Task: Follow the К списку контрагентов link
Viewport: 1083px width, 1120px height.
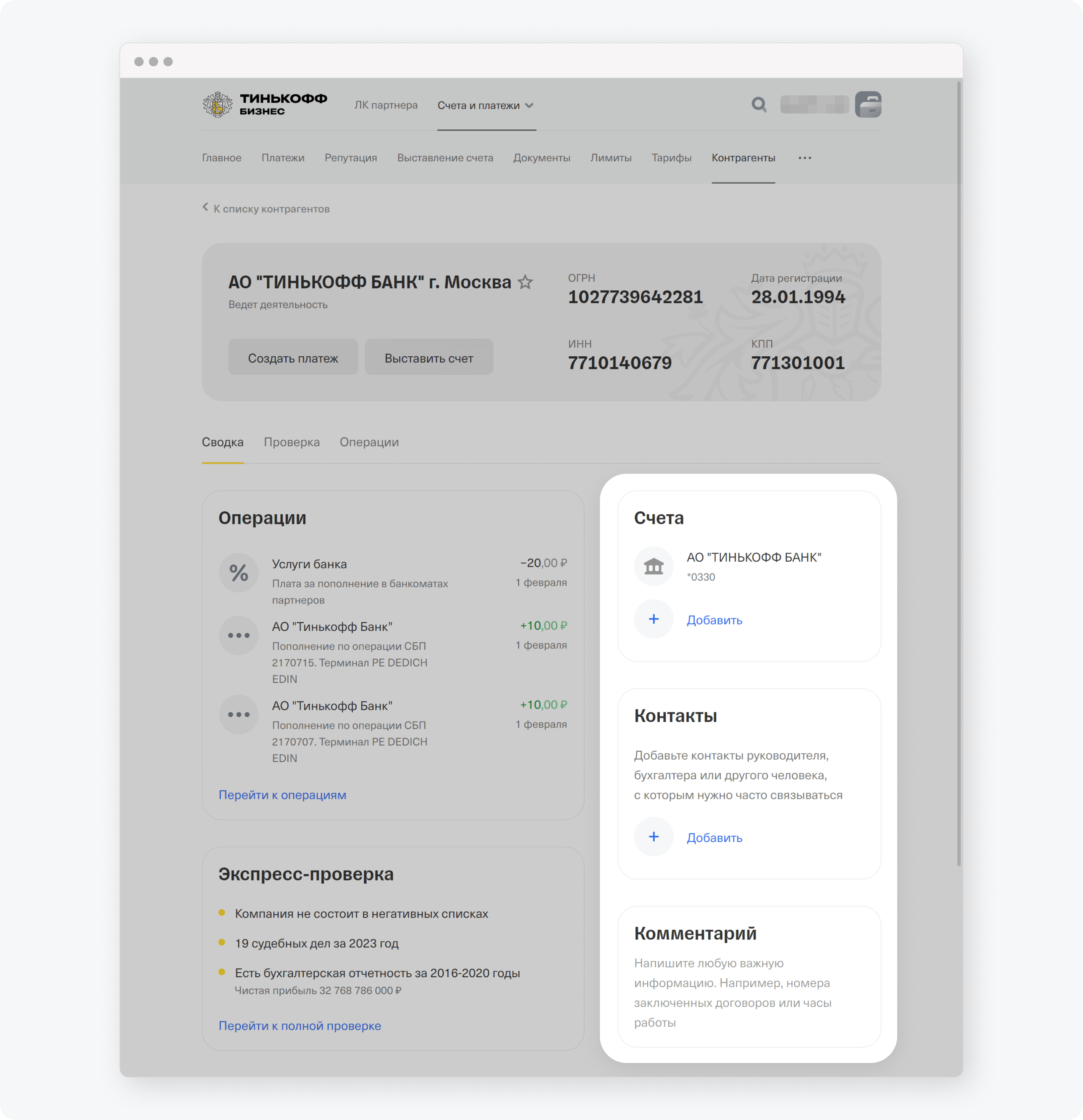Action: pyautogui.click(x=271, y=209)
